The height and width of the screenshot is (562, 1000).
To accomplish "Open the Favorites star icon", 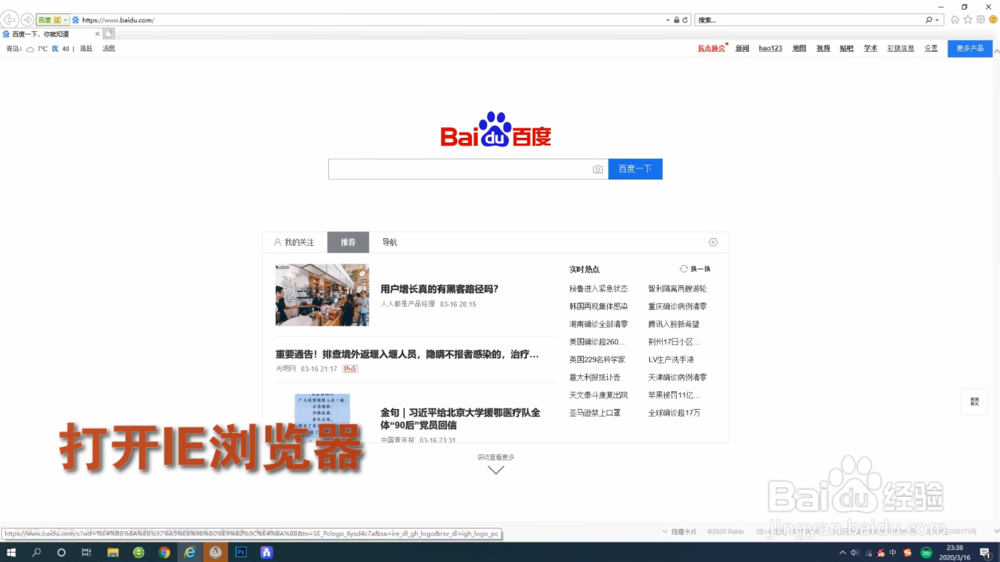I will [967, 20].
